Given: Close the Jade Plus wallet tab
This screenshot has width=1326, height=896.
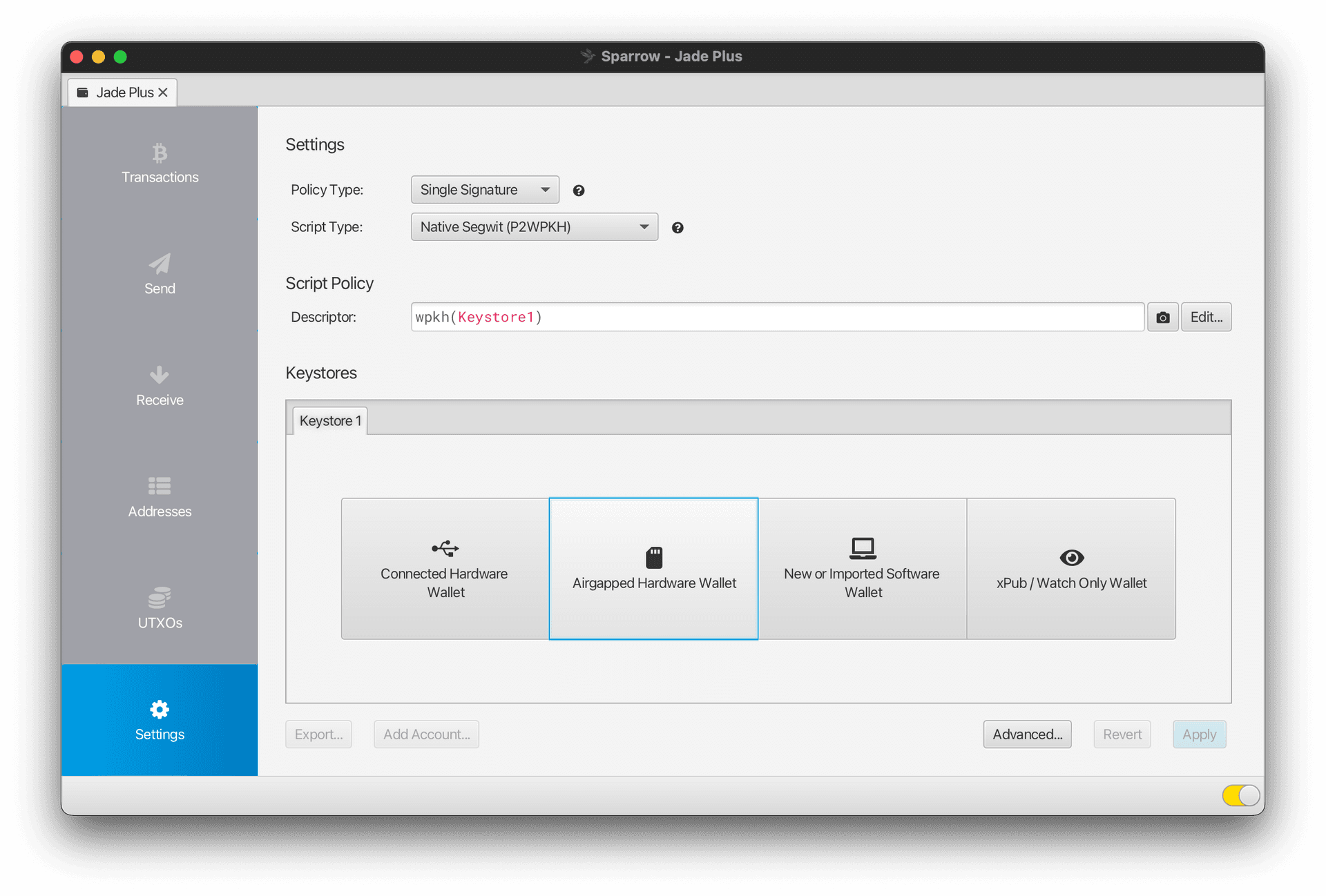Looking at the screenshot, I should tap(163, 92).
